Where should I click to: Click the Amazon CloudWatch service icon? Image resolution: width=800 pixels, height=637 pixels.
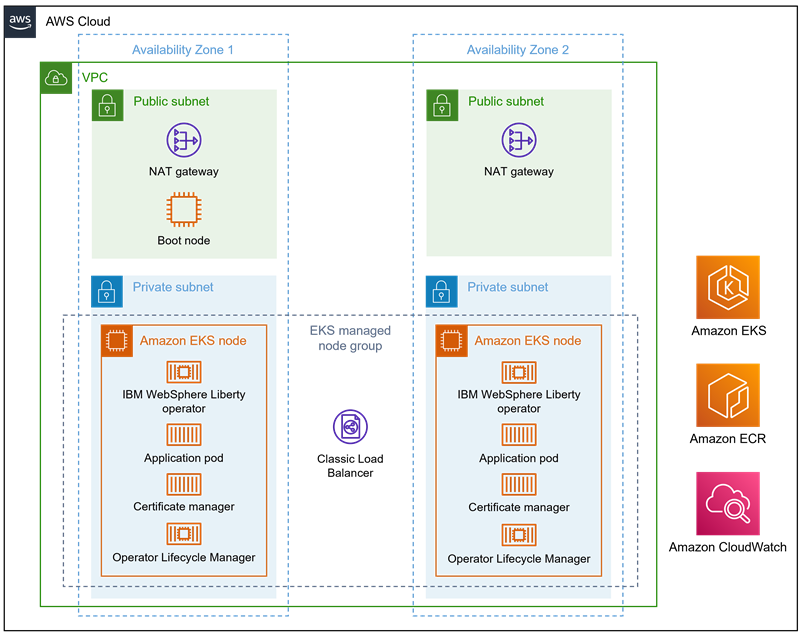(728, 503)
